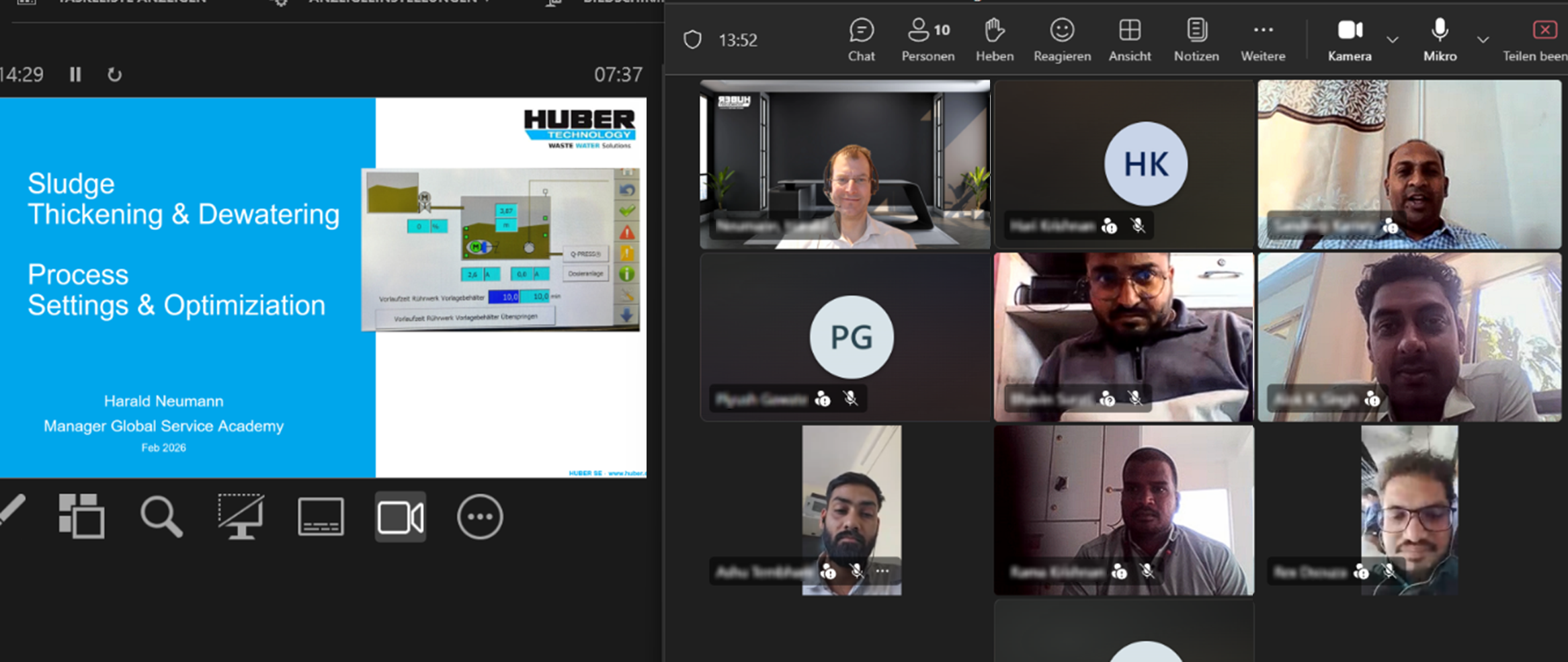Viewport: 1568px width, 662px height.
Task: Toggle the Kamera on or off
Action: [1350, 40]
